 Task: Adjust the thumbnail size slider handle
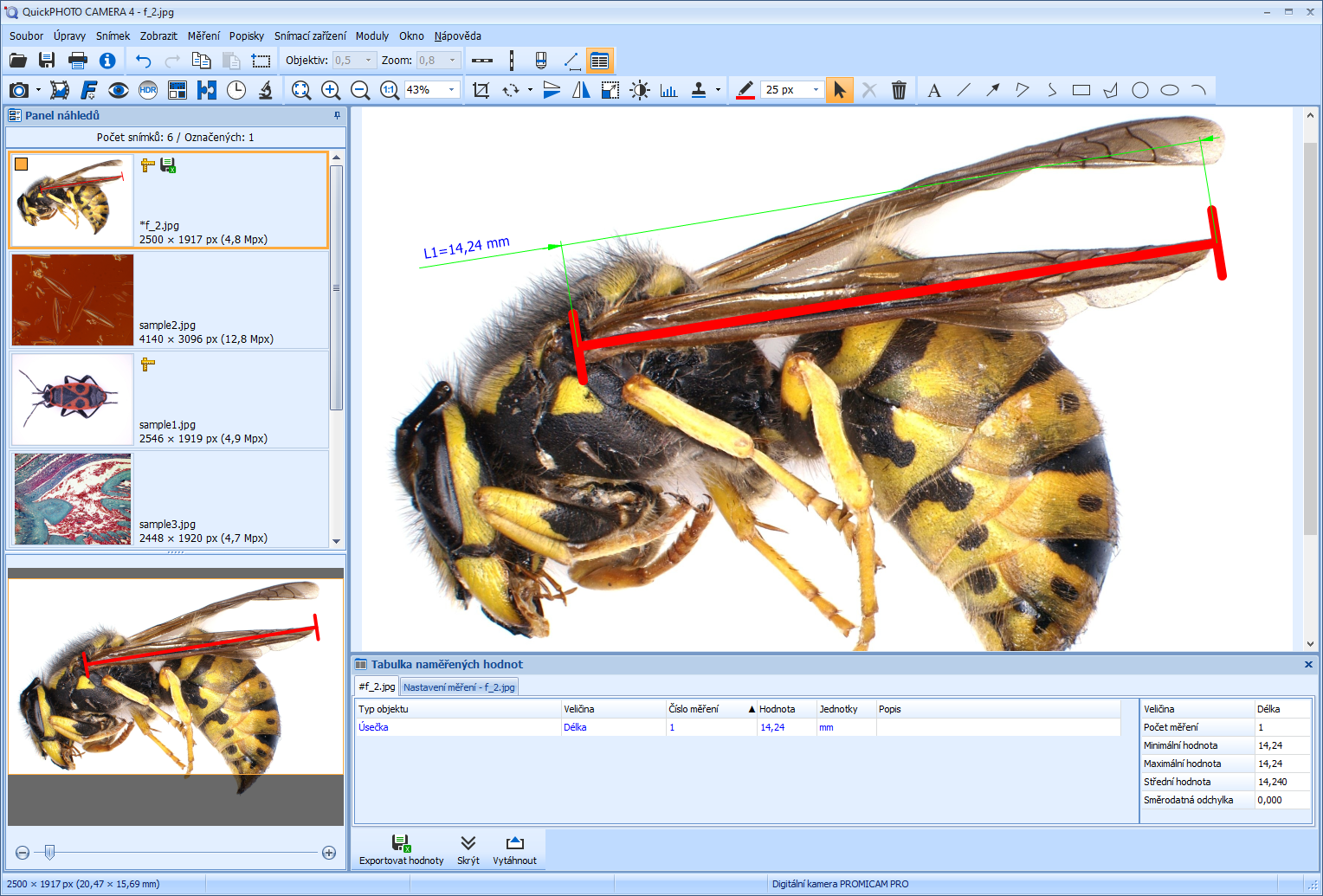coord(49,853)
